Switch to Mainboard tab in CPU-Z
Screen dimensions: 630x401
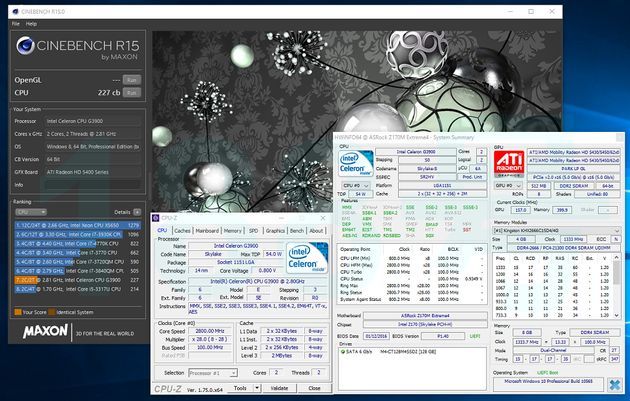click(x=207, y=231)
